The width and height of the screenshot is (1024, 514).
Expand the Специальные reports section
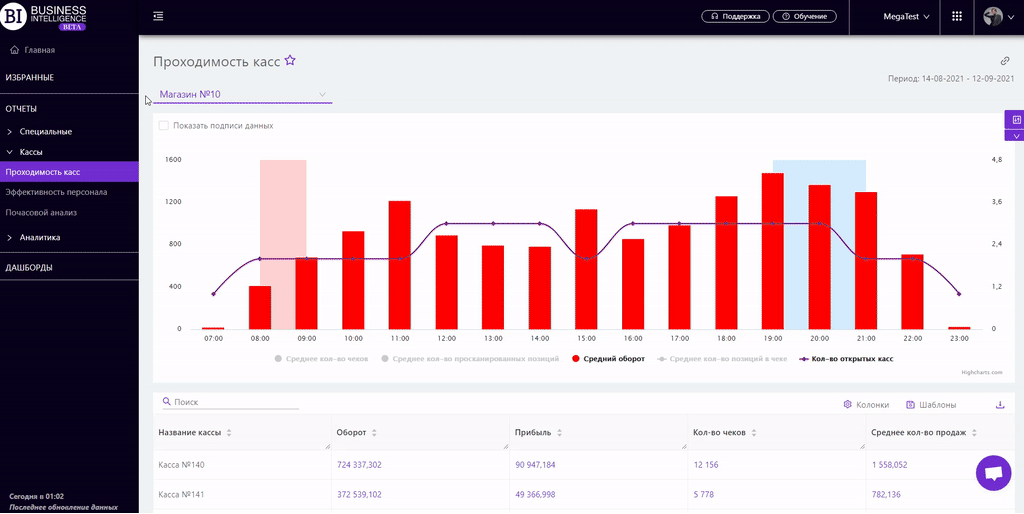[45, 131]
